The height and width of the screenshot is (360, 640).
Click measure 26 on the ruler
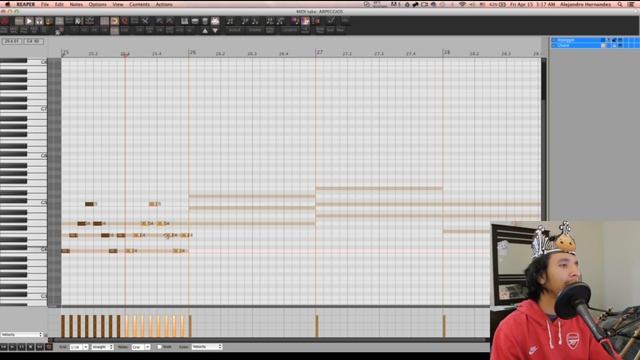tap(192, 52)
